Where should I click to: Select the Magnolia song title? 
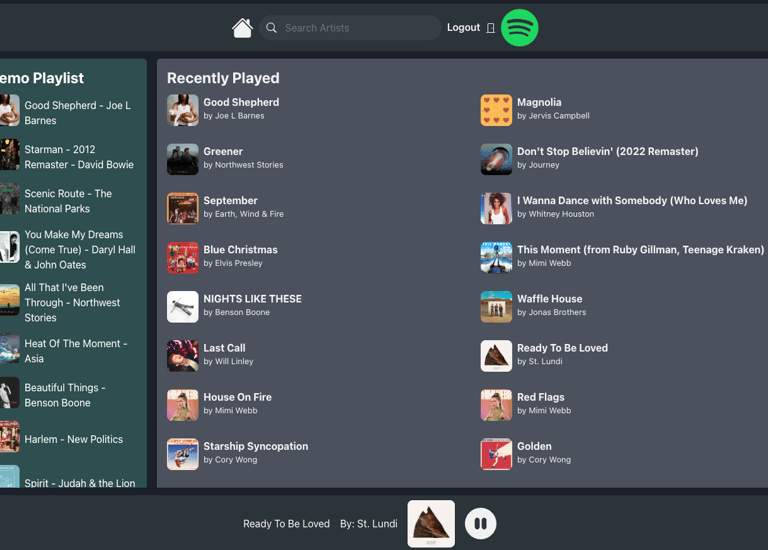pos(539,102)
